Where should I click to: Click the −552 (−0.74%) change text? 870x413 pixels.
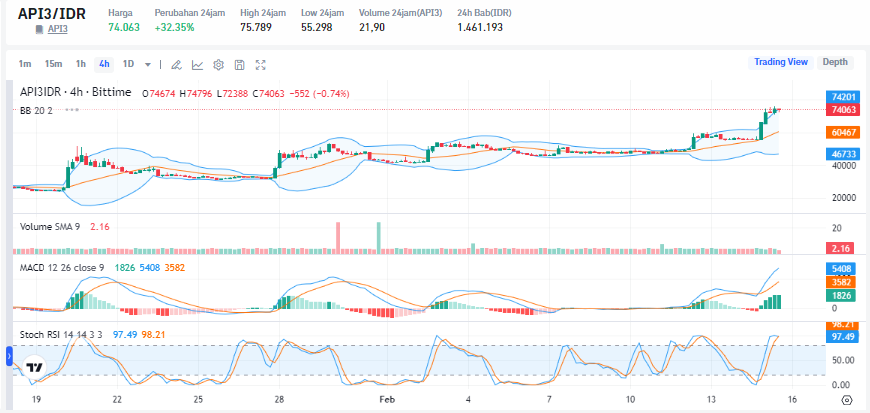(x=320, y=94)
